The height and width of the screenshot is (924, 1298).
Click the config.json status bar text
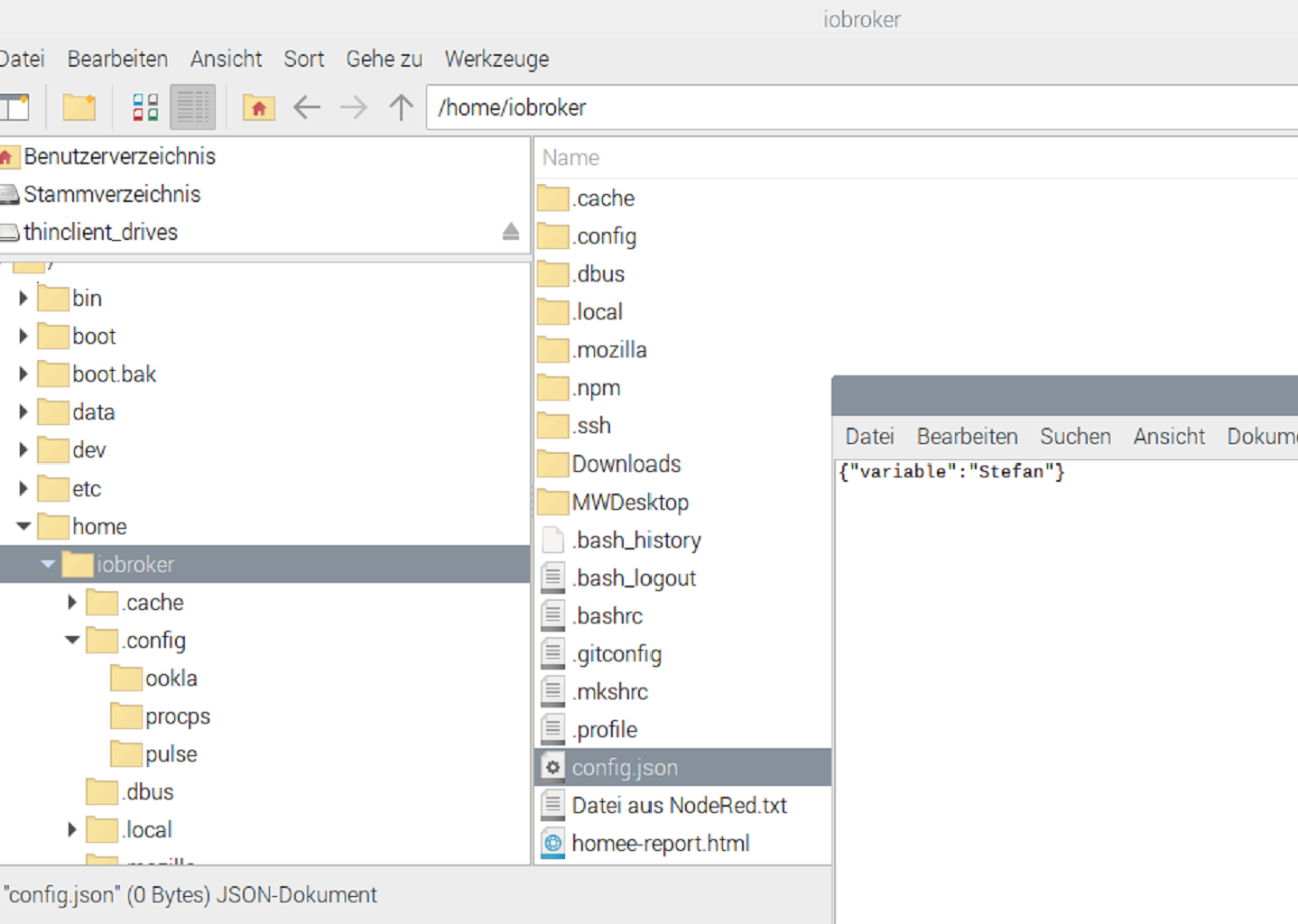[x=190, y=894]
